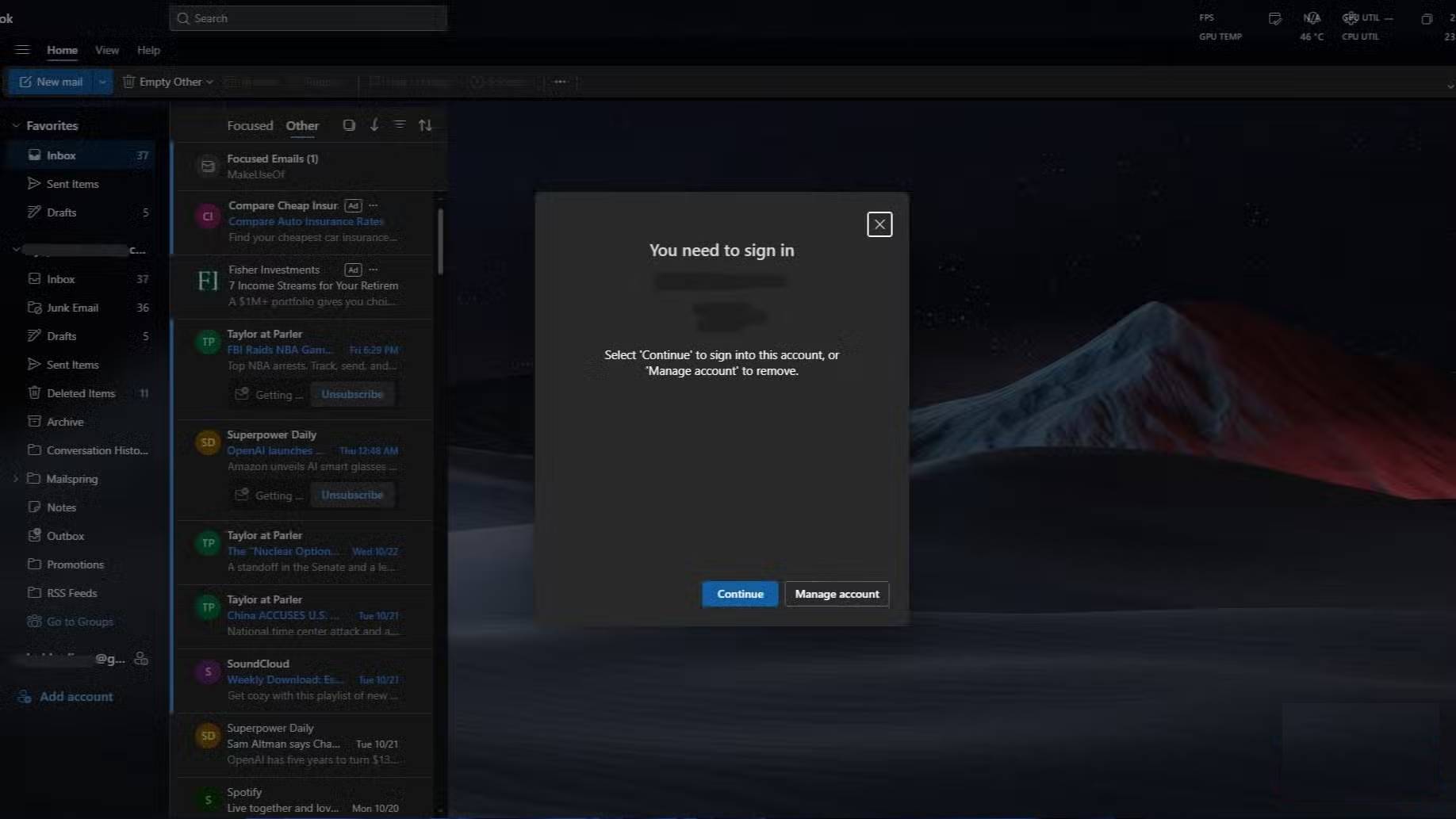Collapse the Favorites section

[x=15, y=125]
